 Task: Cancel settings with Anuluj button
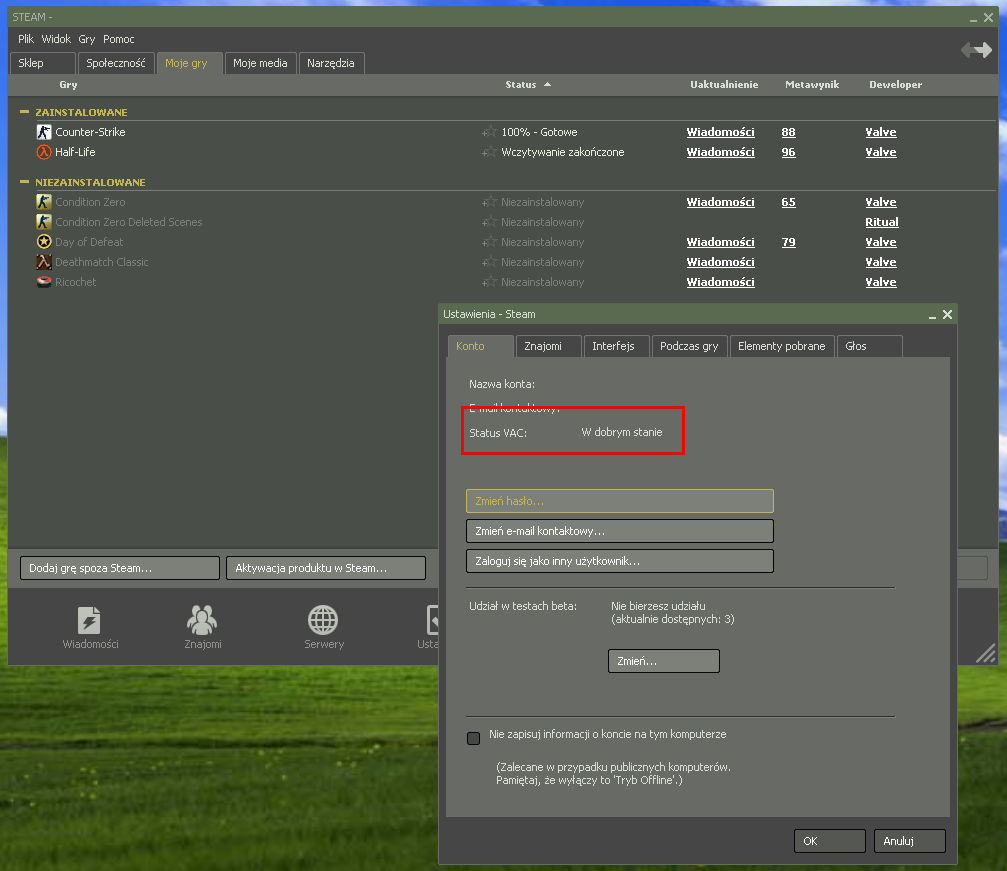coord(909,841)
